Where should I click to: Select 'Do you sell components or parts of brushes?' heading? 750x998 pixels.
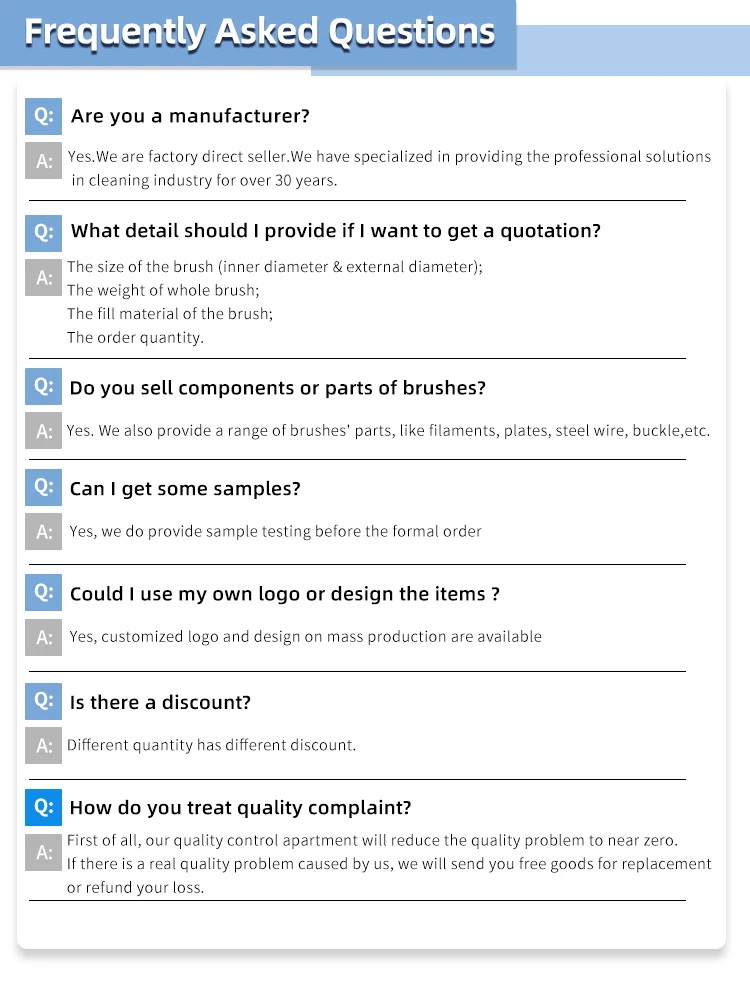(277, 388)
